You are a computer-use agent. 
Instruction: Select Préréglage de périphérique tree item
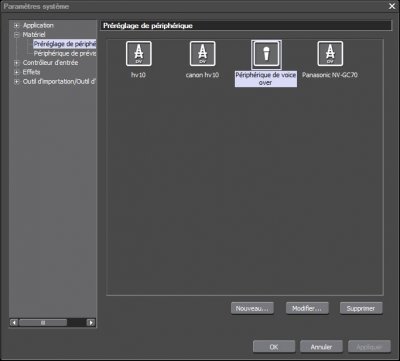point(65,44)
